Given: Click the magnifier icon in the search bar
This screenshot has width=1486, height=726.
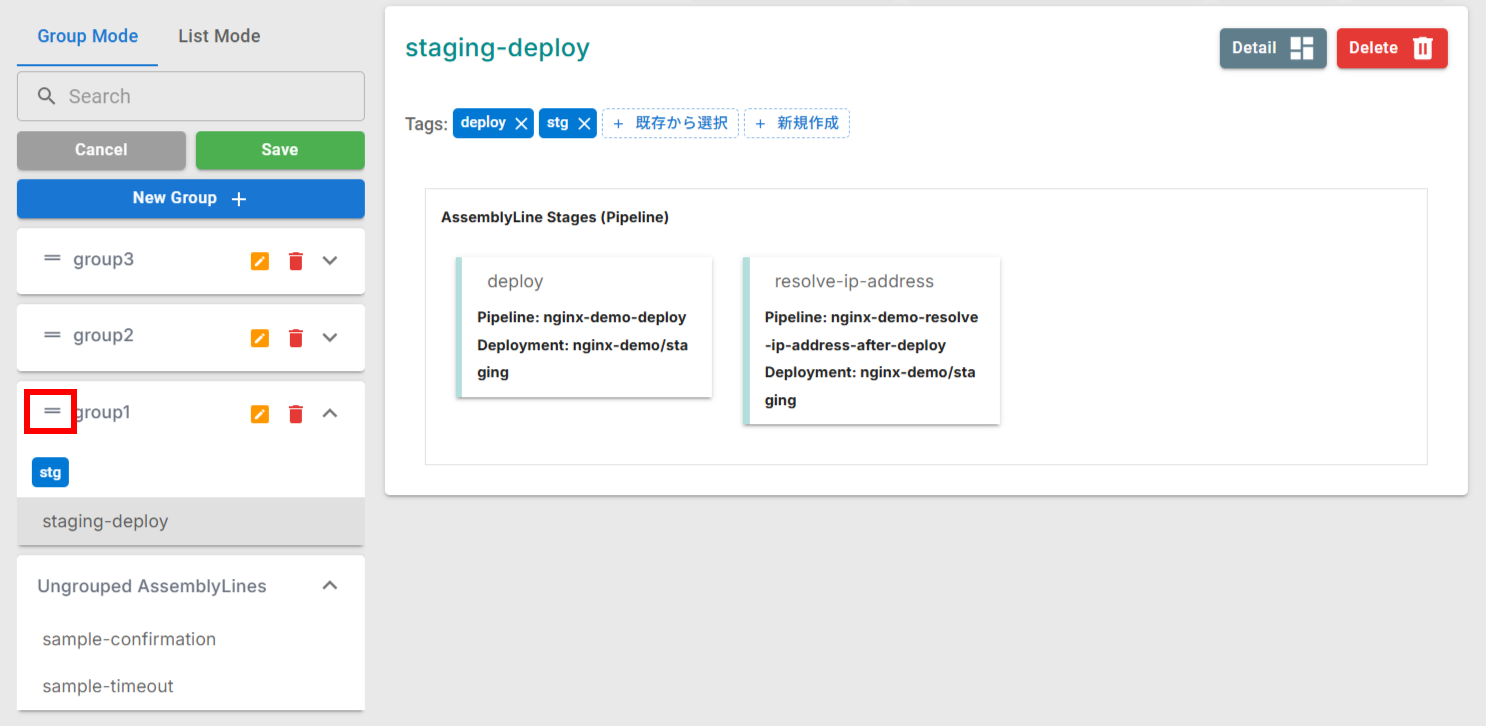Looking at the screenshot, I should (x=46, y=96).
